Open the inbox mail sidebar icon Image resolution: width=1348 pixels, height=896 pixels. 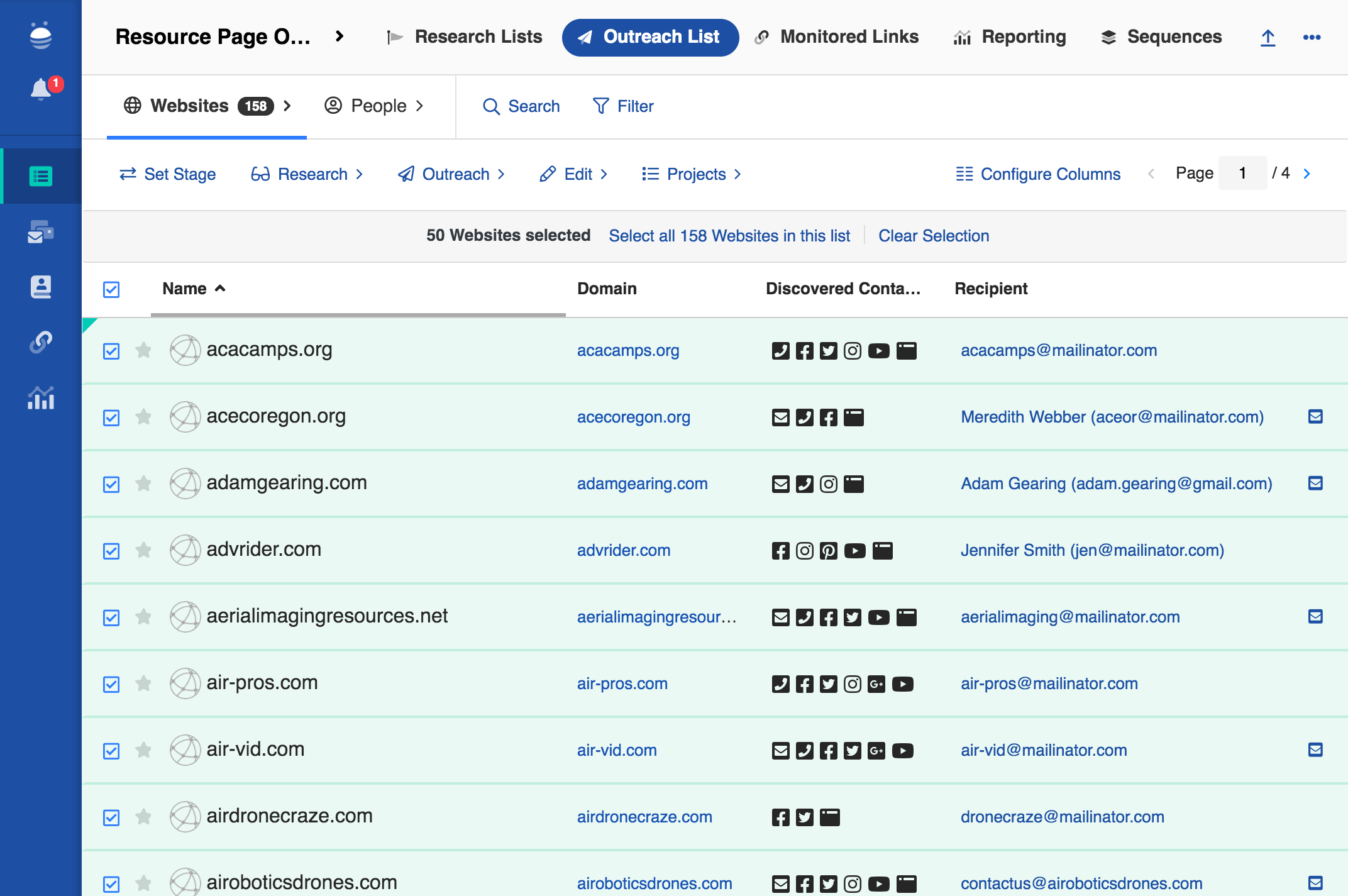(x=41, y=232)
